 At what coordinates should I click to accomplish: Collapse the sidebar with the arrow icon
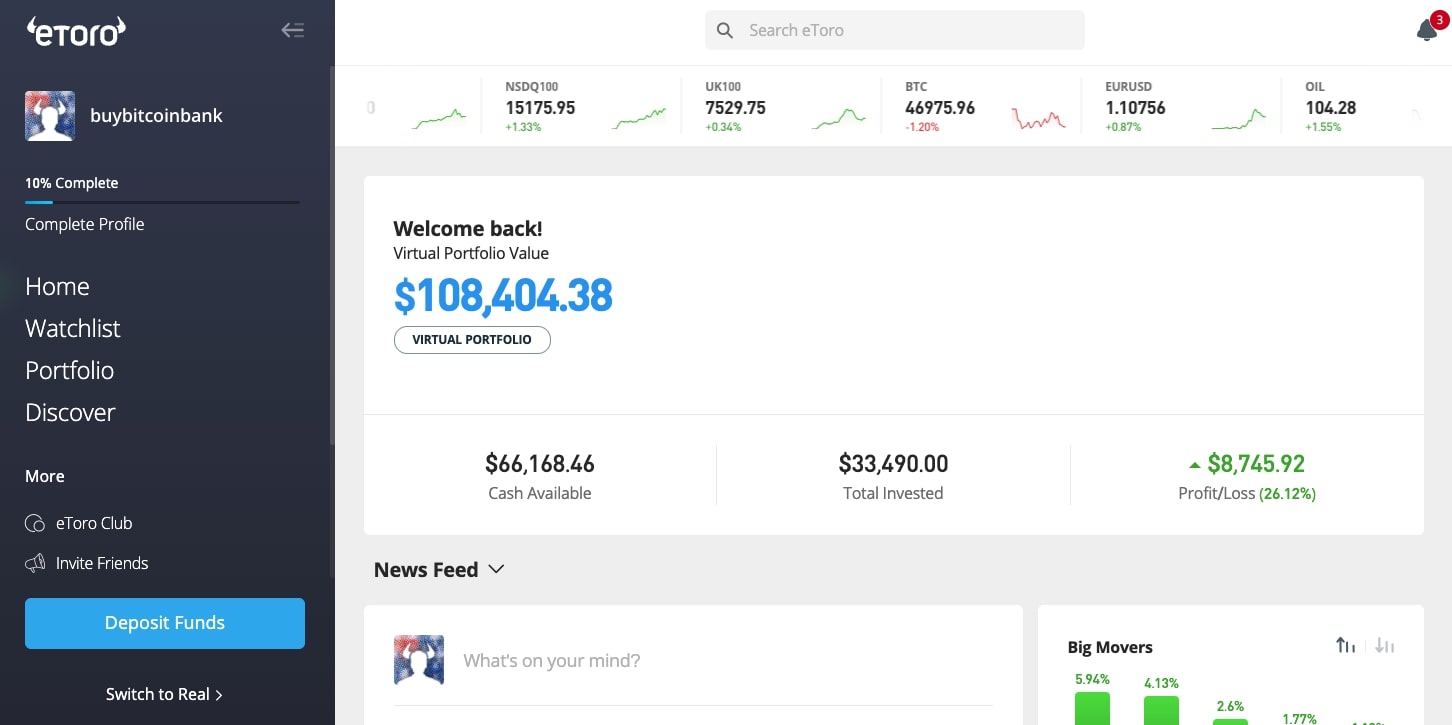tap(292, 30)
